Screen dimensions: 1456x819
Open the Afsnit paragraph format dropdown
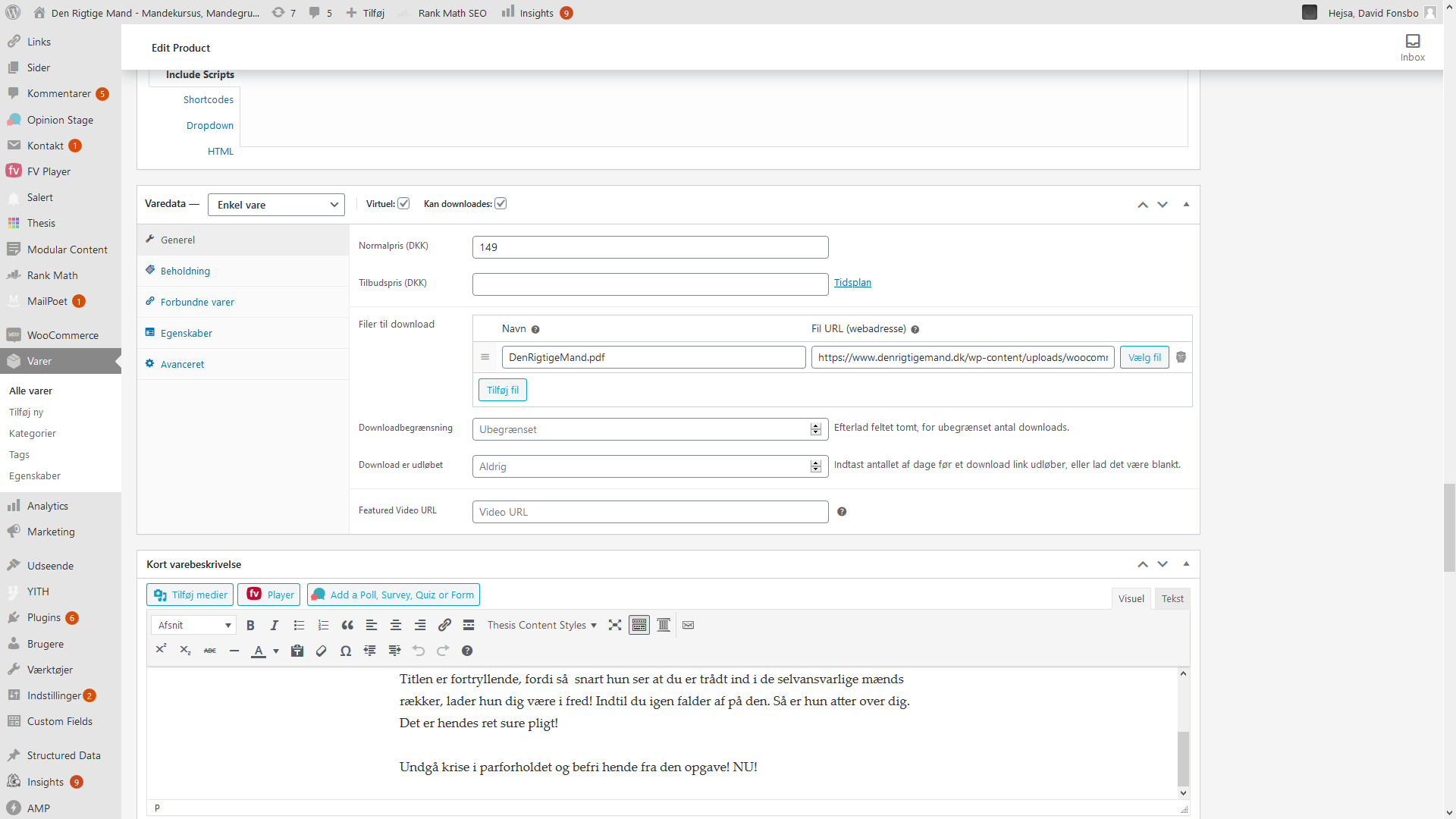tap(194, 626)
